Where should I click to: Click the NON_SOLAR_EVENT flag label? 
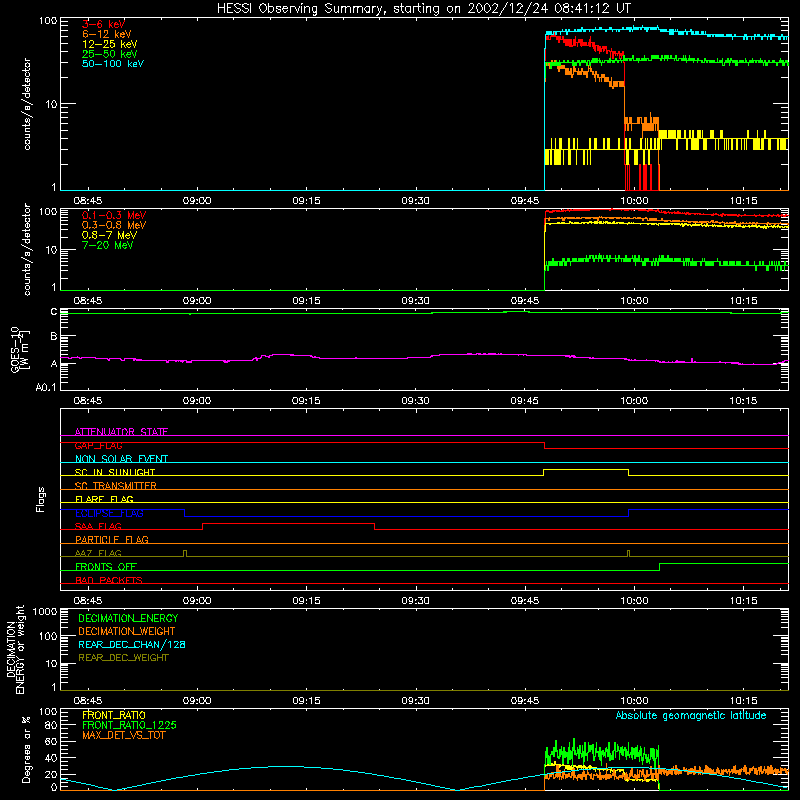click(121, 459)
